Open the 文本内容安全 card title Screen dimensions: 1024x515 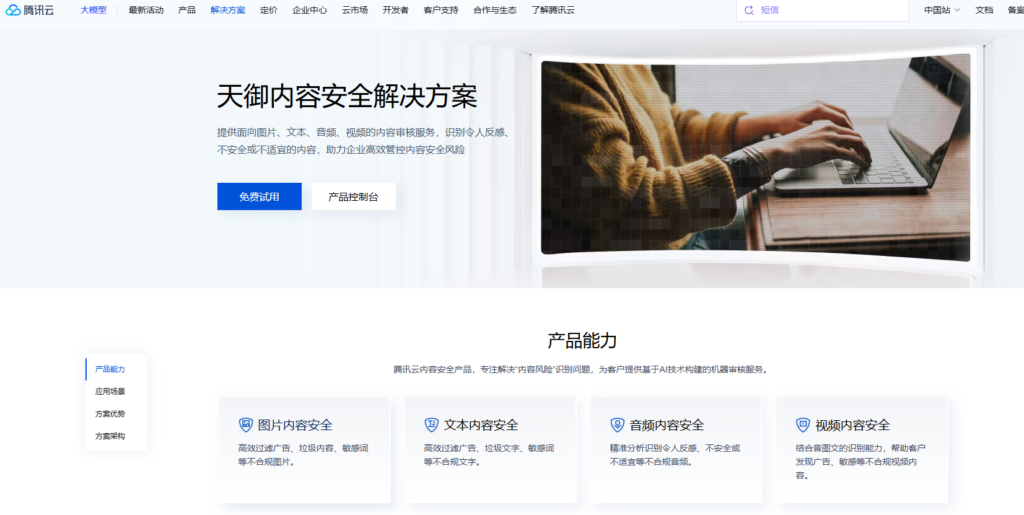[481, 425]
